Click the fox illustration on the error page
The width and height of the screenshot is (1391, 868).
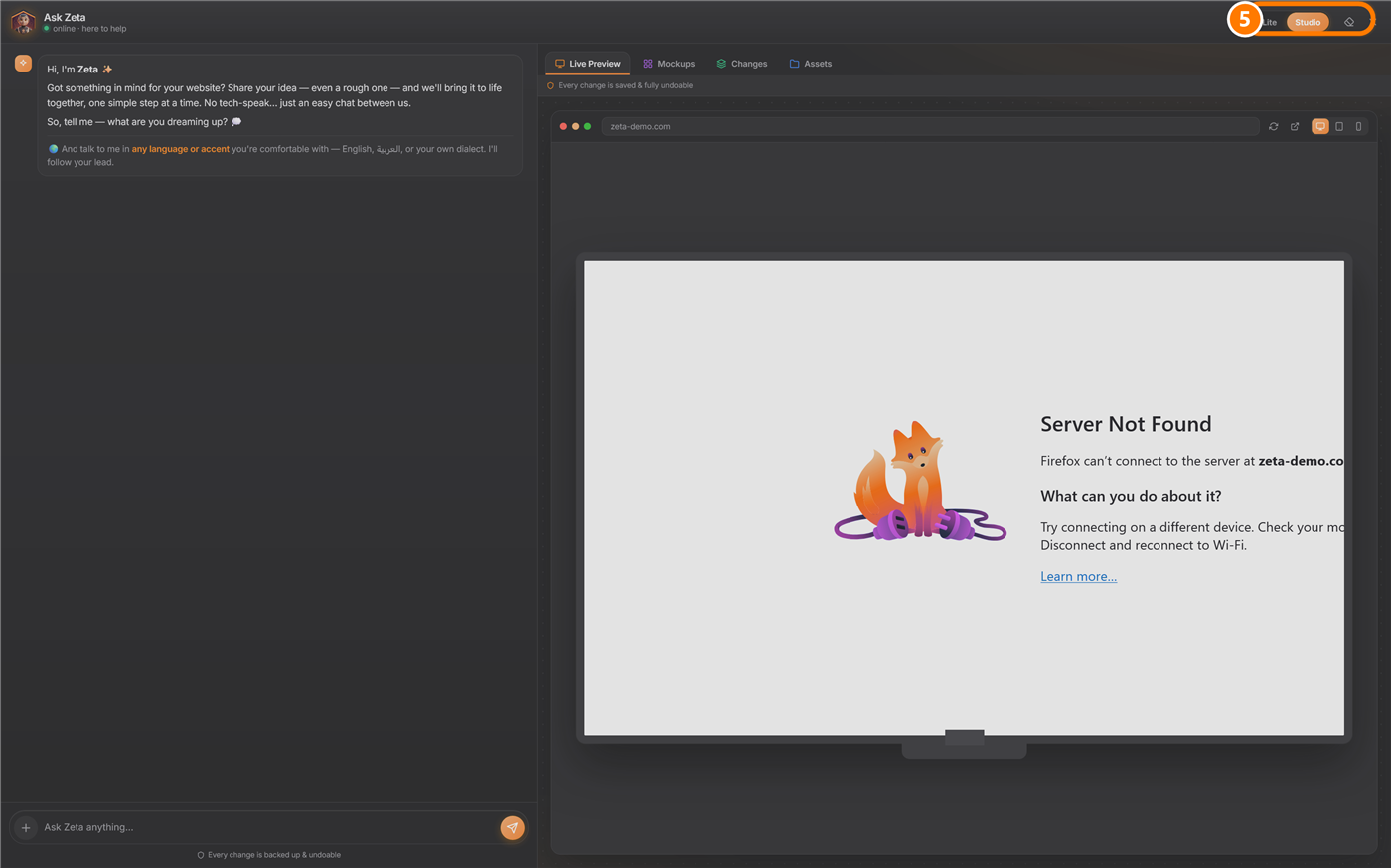tap(920, 482)
